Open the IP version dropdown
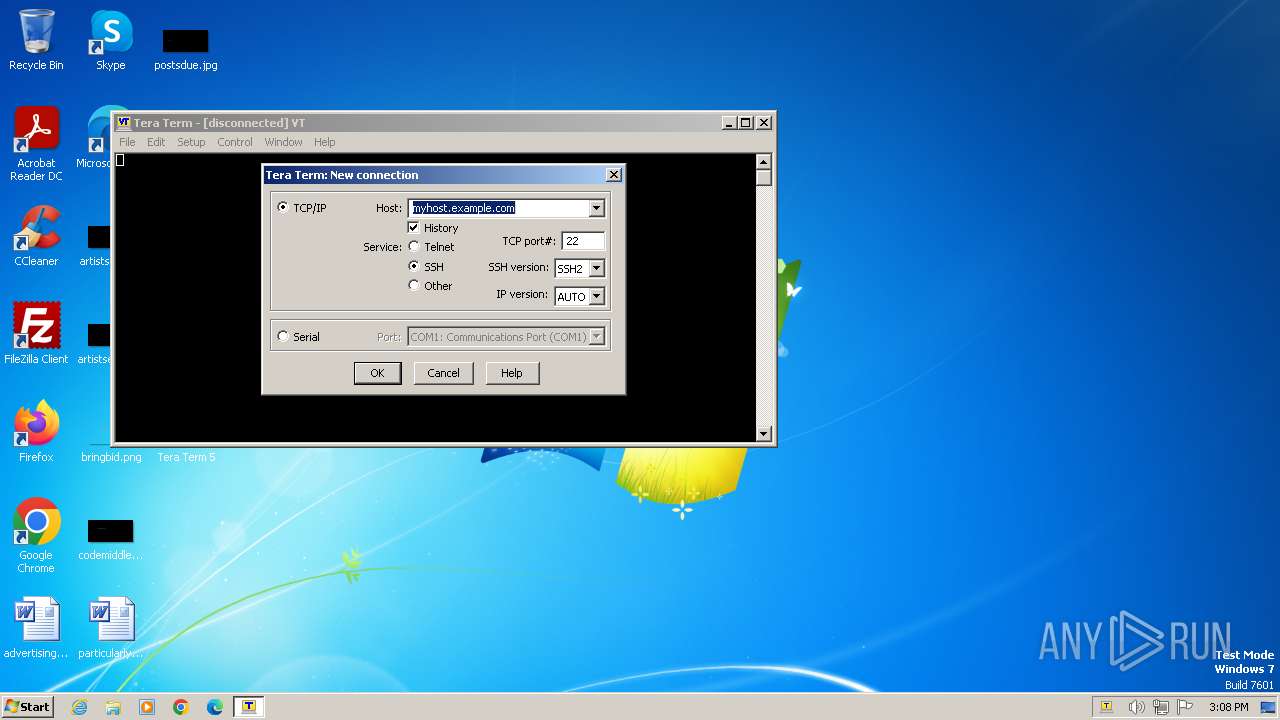The width and height of the screenshot is (1280, 720). click(596, 296)
